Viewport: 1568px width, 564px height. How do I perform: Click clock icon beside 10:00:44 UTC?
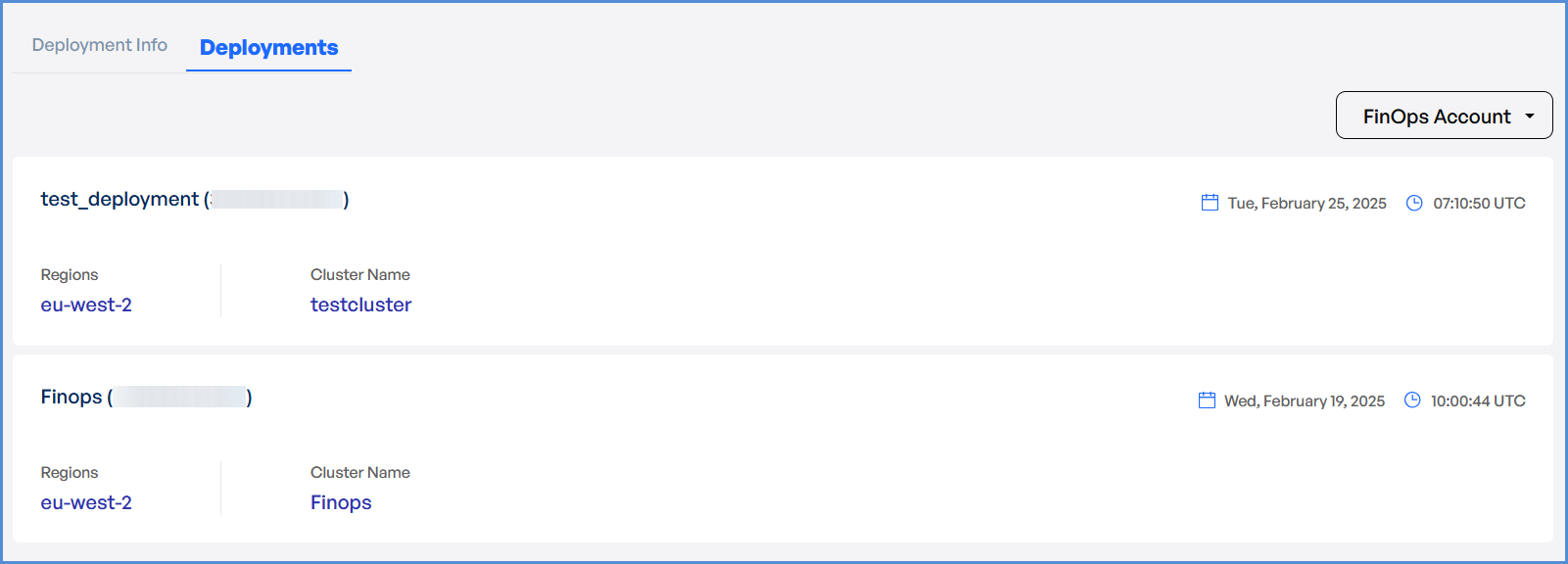pos(1412,400)
